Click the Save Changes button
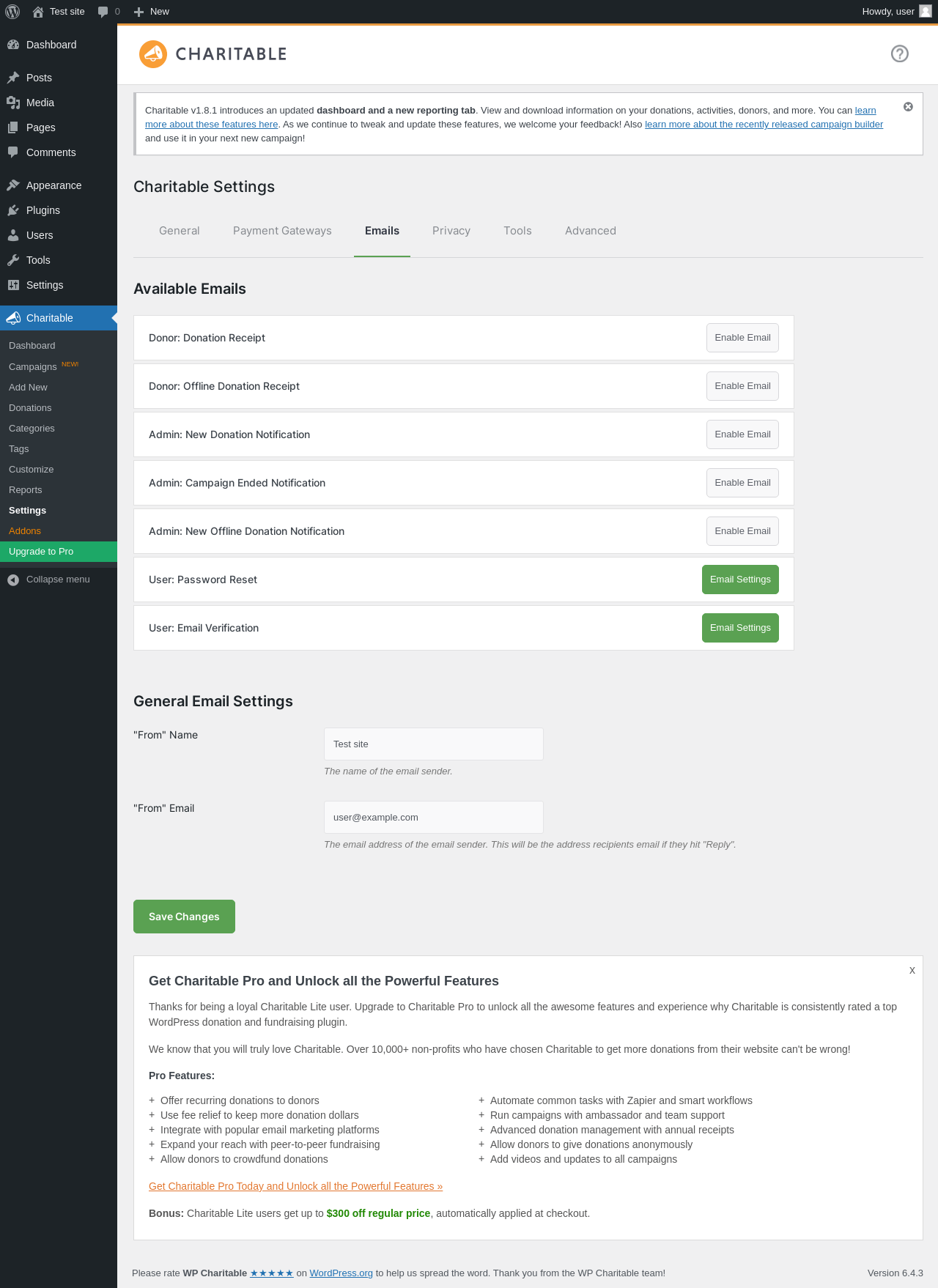Screen dimensions: 938x1288 point(184,917)
